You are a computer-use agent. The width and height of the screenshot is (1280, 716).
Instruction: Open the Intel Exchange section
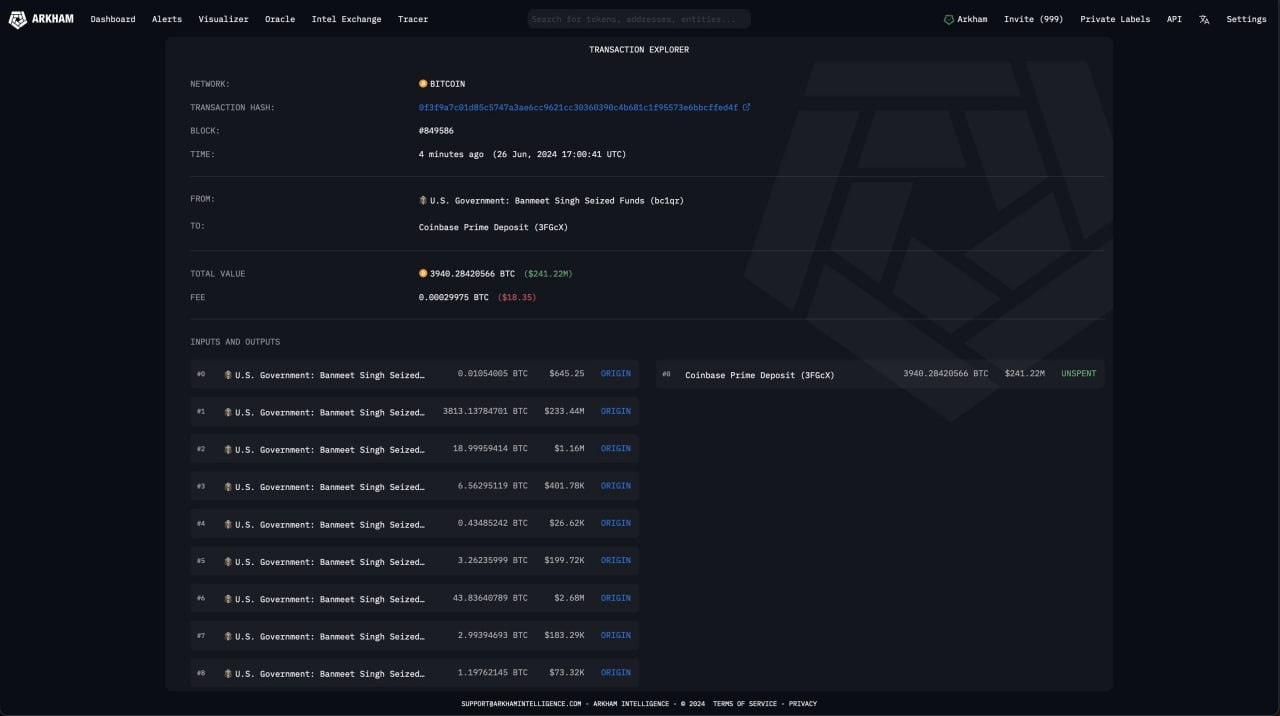346,19
